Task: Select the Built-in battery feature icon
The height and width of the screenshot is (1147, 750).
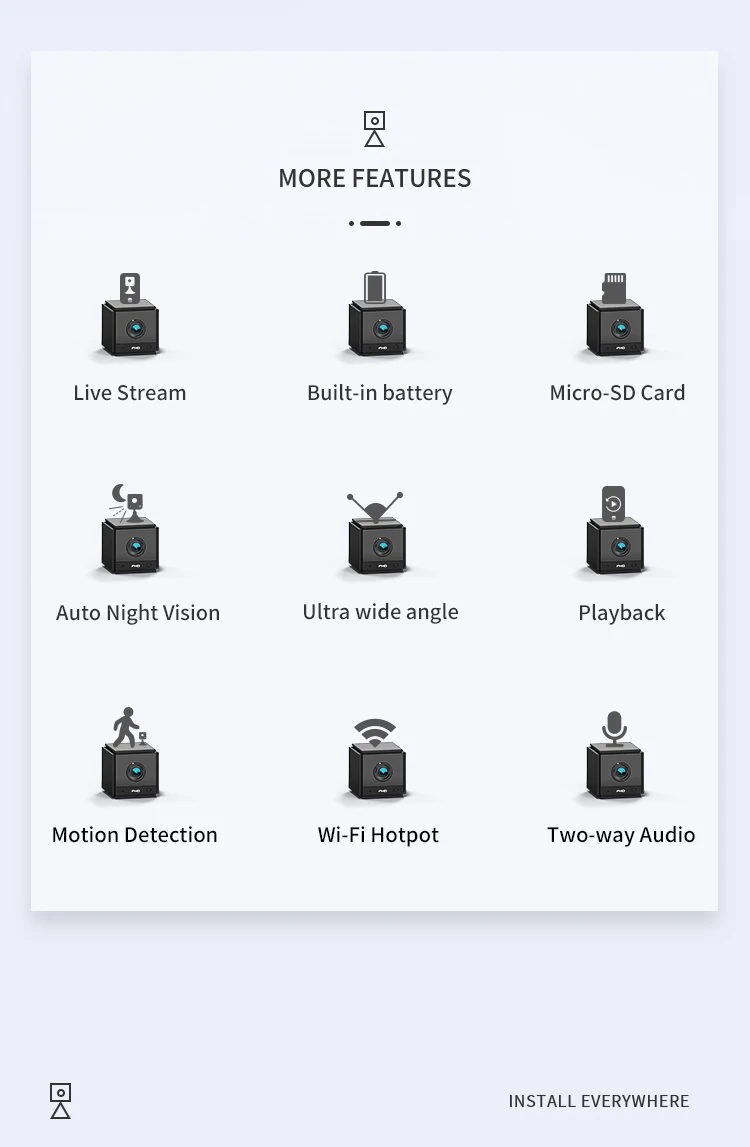Action: click(377, 315)
